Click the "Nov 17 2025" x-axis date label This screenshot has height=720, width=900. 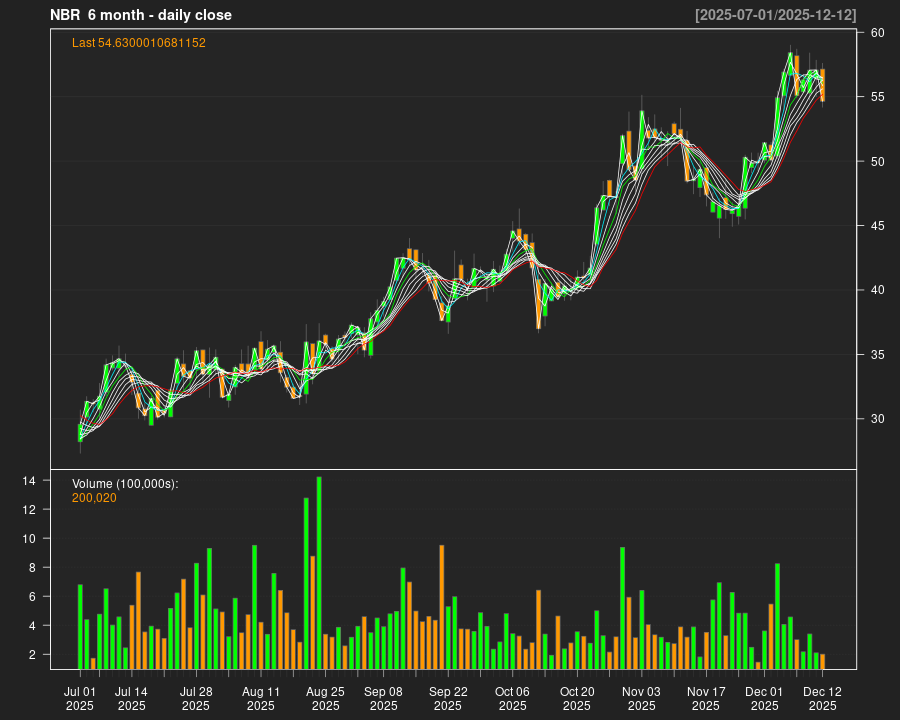[706, 698]
